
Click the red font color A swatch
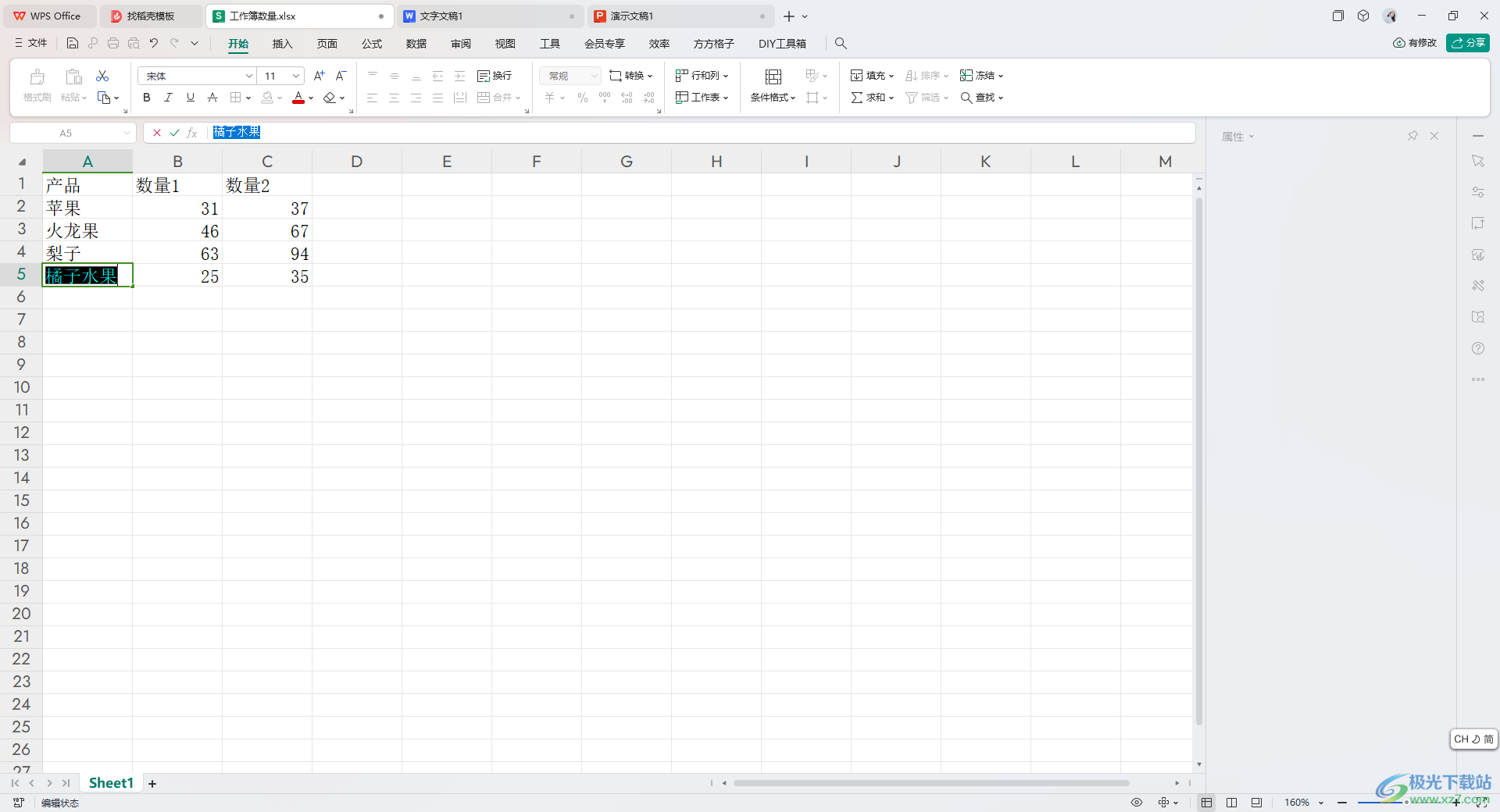coord(298,98)
